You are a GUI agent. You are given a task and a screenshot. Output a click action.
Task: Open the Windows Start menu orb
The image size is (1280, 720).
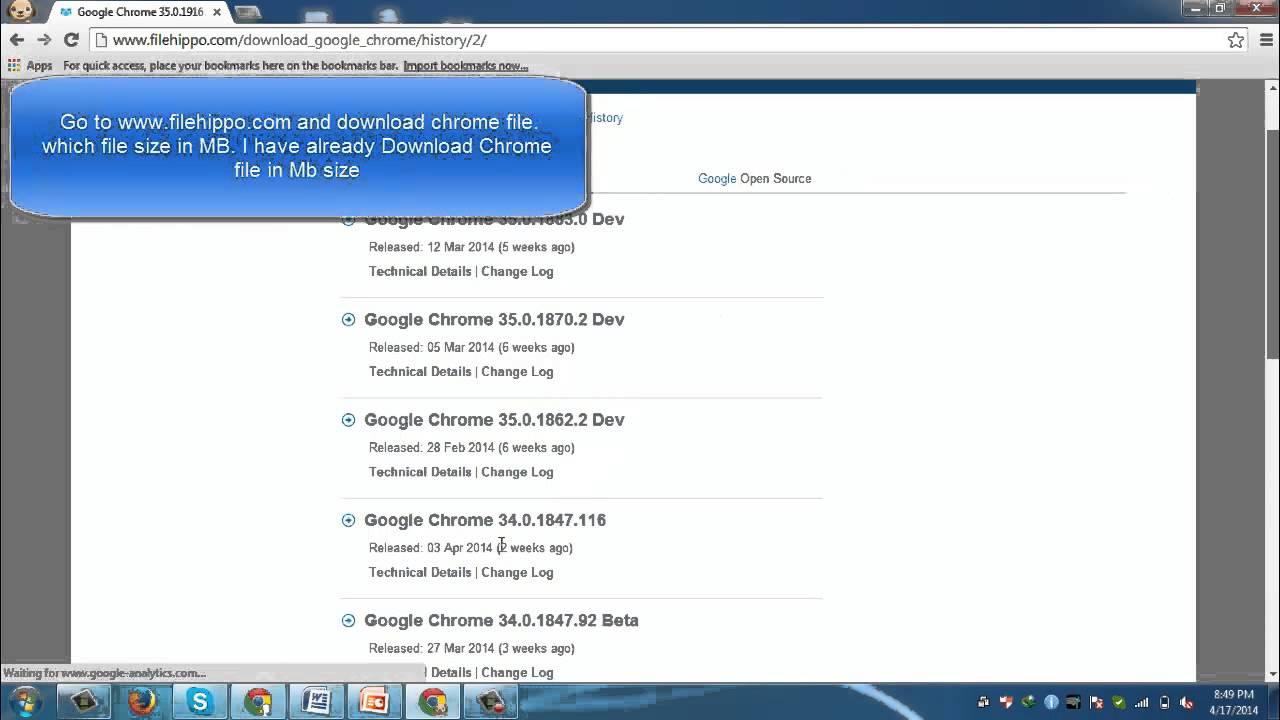[24, 701]
